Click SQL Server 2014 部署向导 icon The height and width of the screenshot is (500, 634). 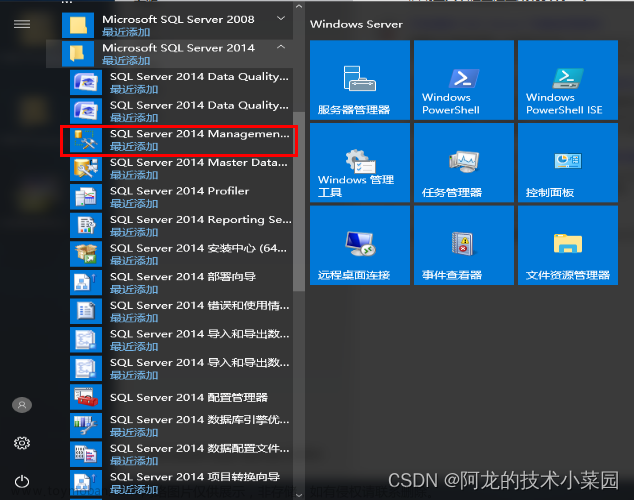point(86,283)
